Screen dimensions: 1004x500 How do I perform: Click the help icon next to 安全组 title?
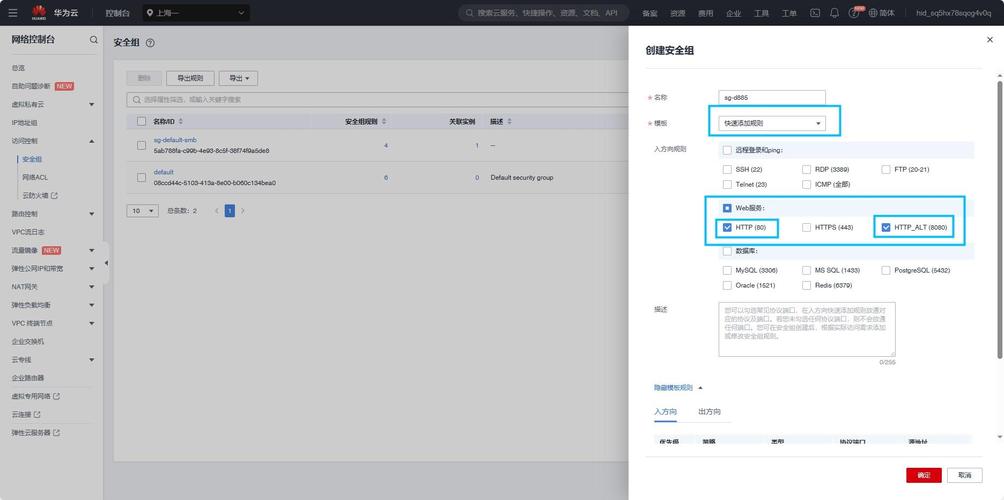150,43
